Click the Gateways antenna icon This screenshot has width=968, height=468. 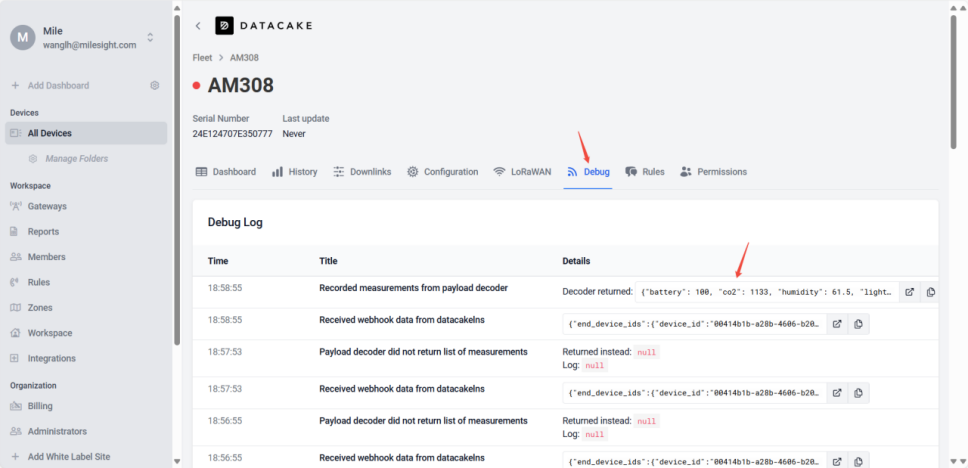[15, 206]
